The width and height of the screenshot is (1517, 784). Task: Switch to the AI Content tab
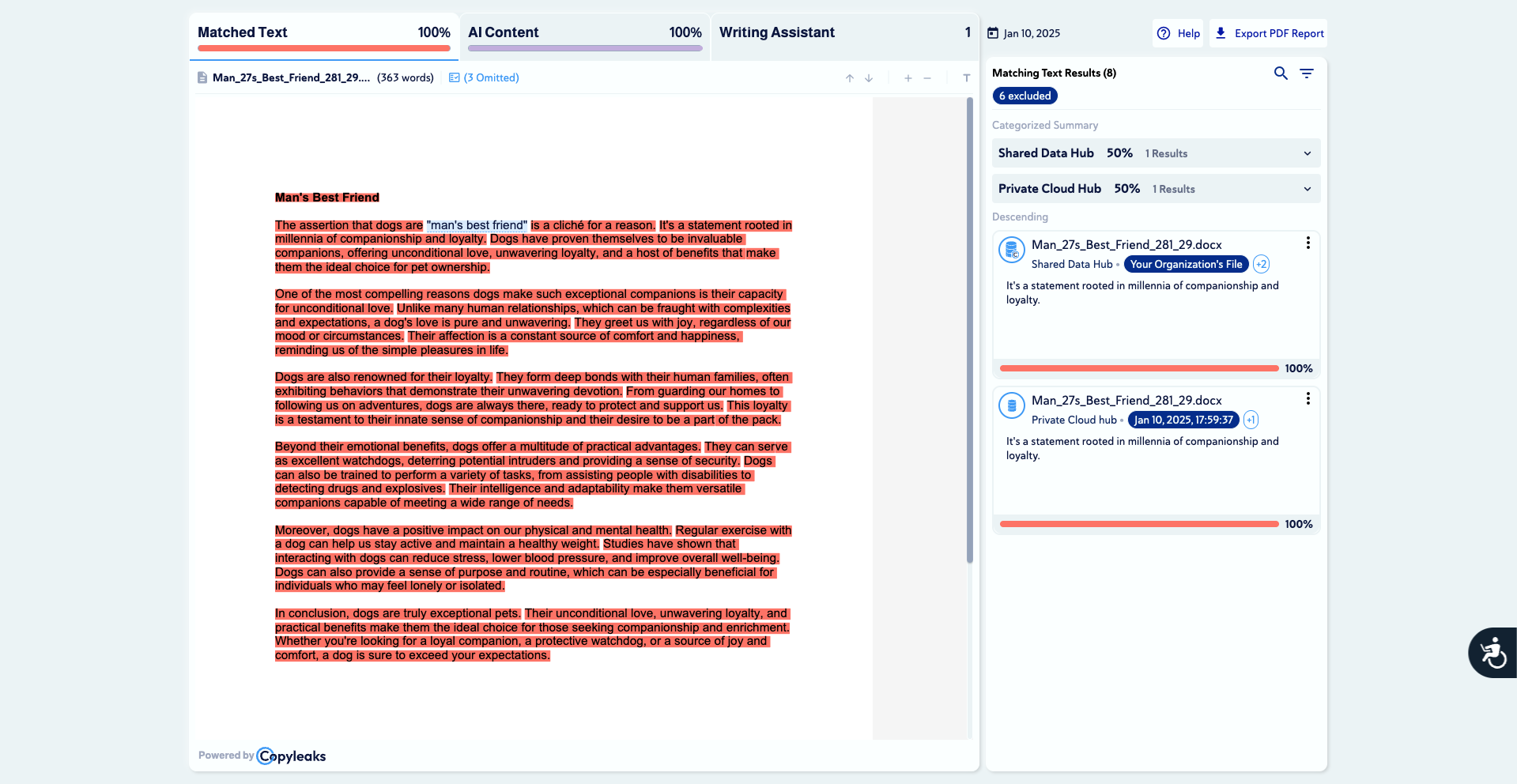pyautogui.click(x=584, y=33)
